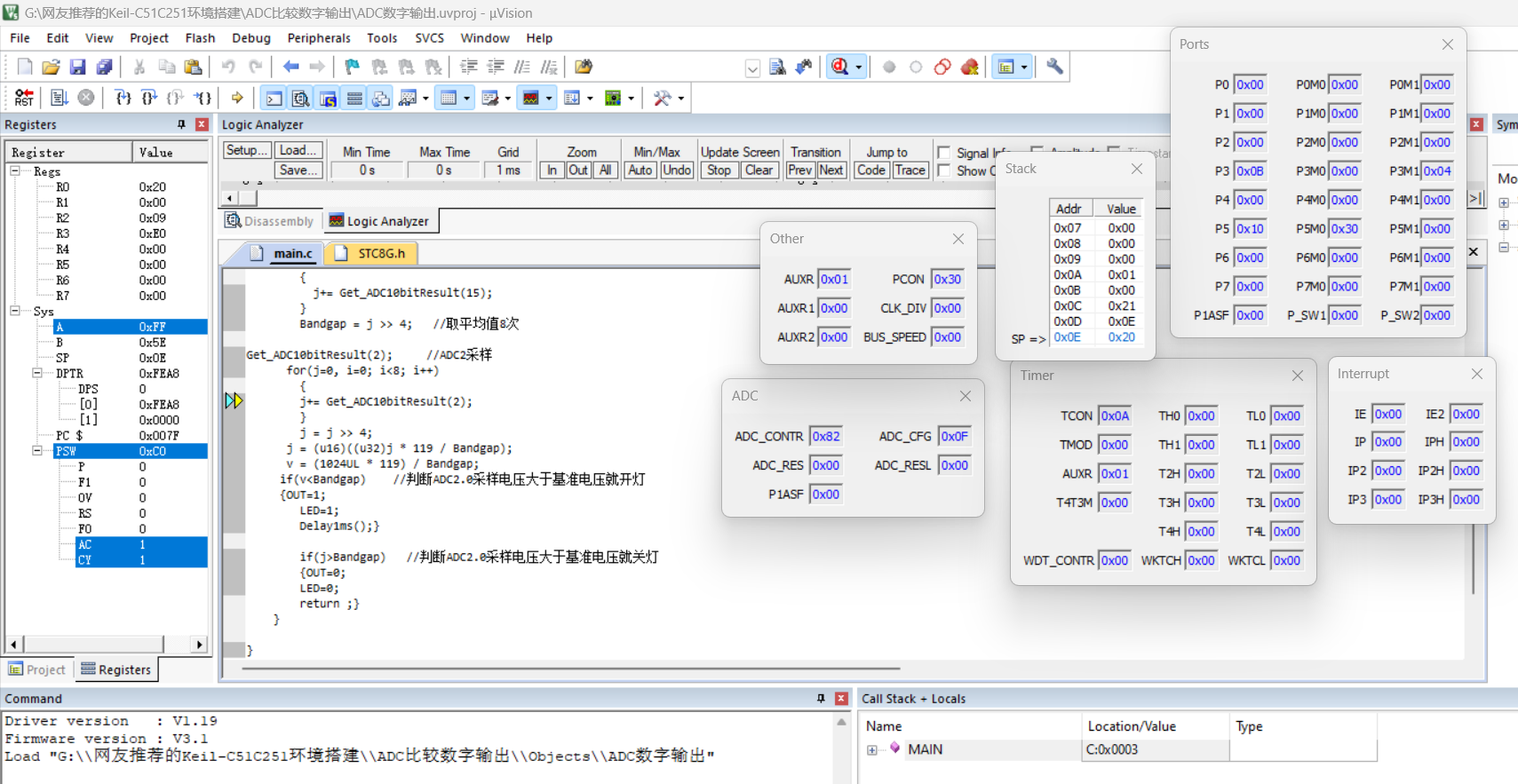Toggle the Command Window icon
This screenshot has width=1518, height=784.
274,98
